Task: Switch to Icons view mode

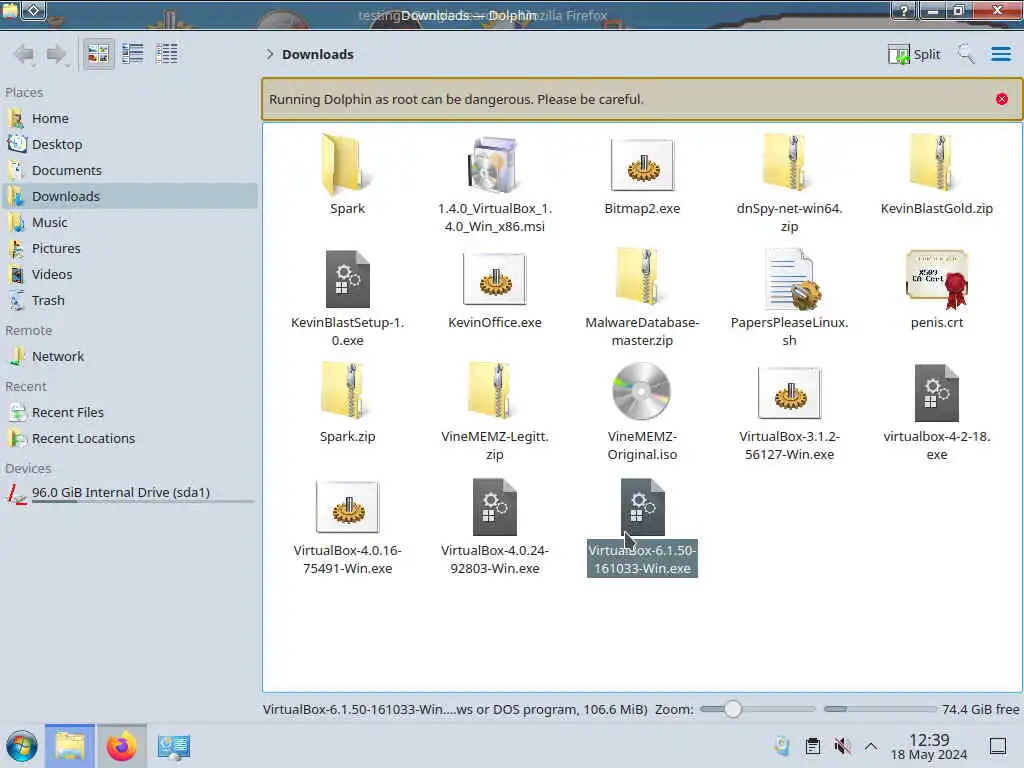Action: coord(98,54)
